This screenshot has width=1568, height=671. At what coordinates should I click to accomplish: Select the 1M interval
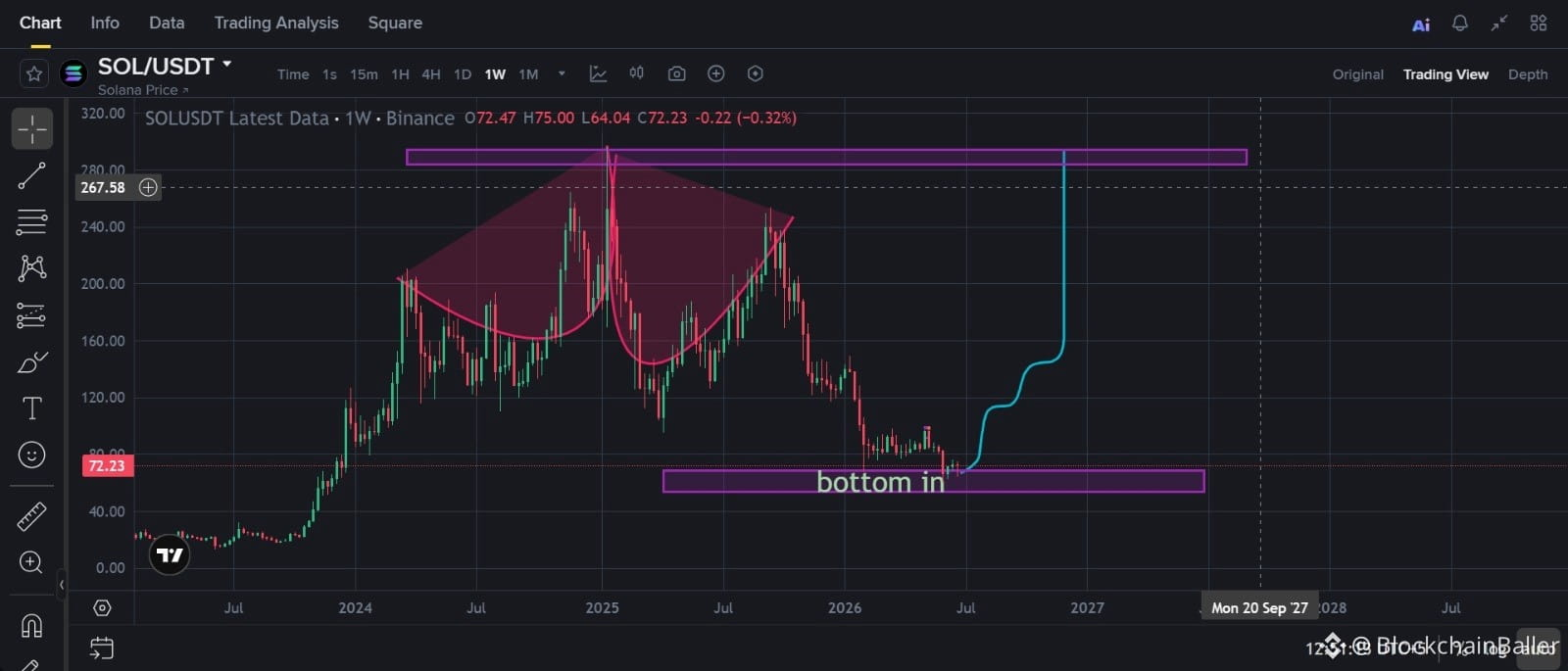528,74
